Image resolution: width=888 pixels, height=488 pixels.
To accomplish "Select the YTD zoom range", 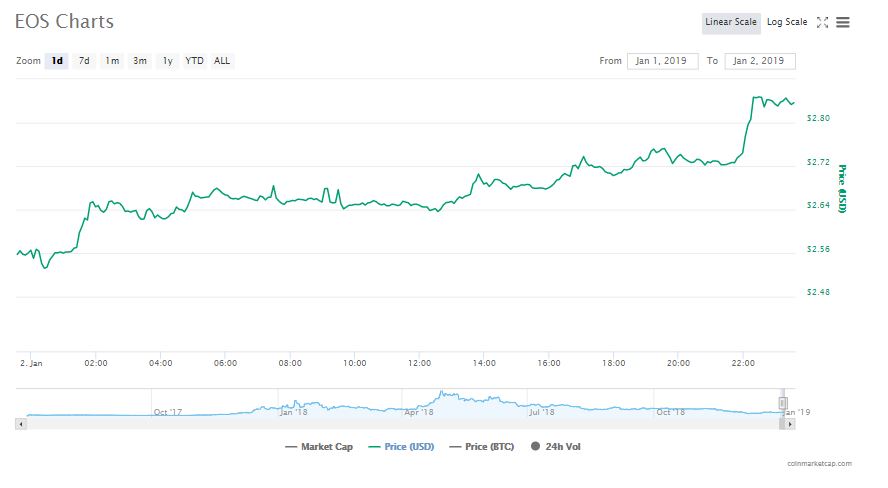I will (194, 61).
